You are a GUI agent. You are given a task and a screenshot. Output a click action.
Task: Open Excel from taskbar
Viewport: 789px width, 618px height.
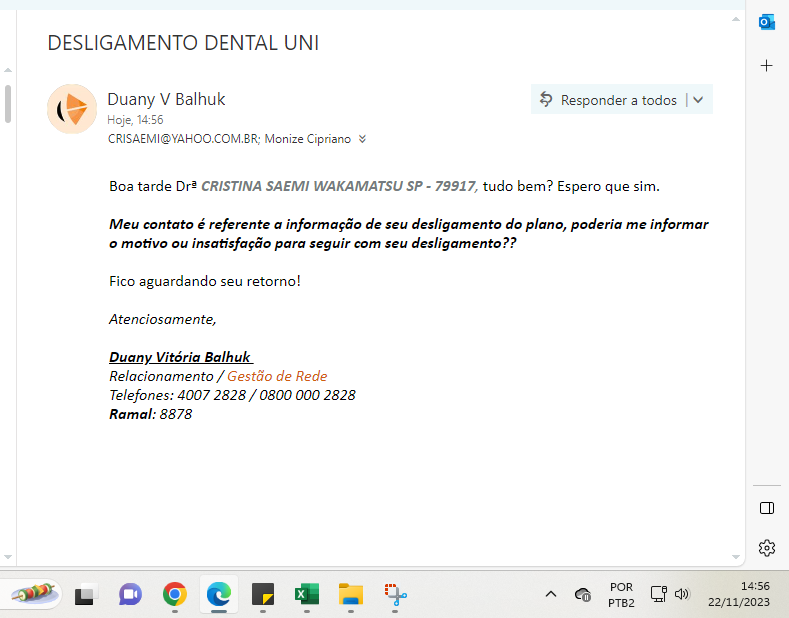(307, 594)
